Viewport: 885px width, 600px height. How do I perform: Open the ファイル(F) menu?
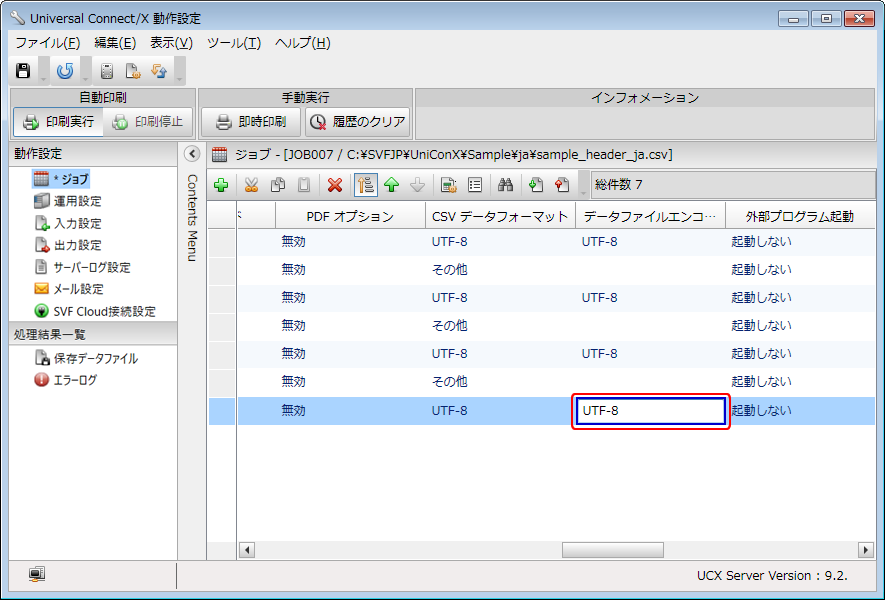coord(48,43)
